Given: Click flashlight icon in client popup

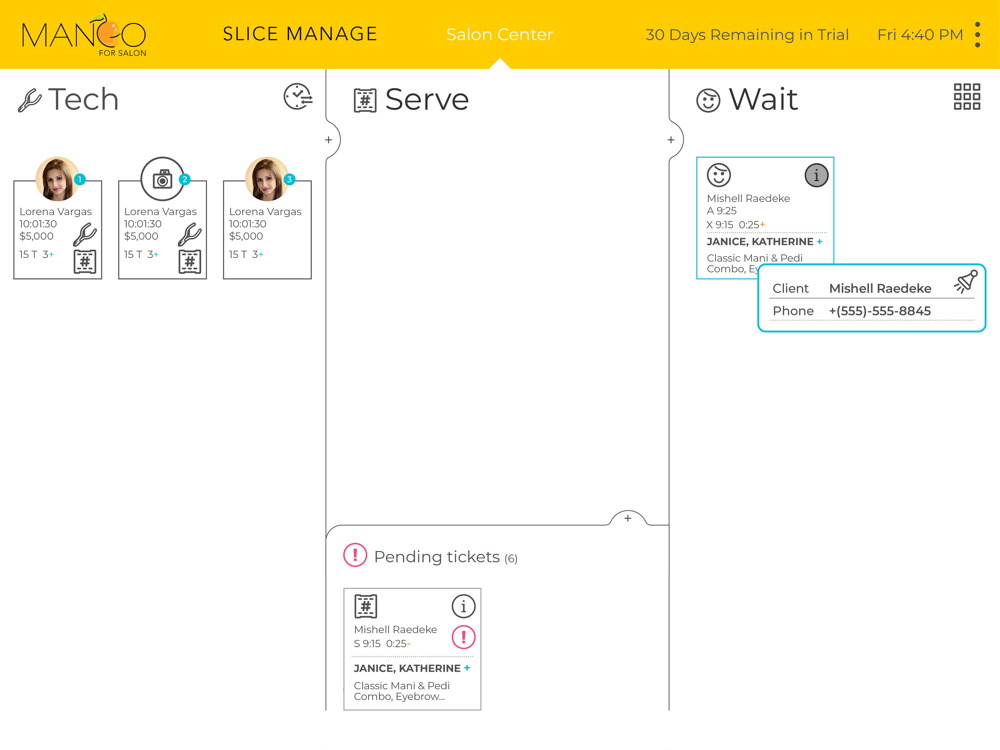Looking at the screenshot, I should pyautogui.click(x=966, y=281).
